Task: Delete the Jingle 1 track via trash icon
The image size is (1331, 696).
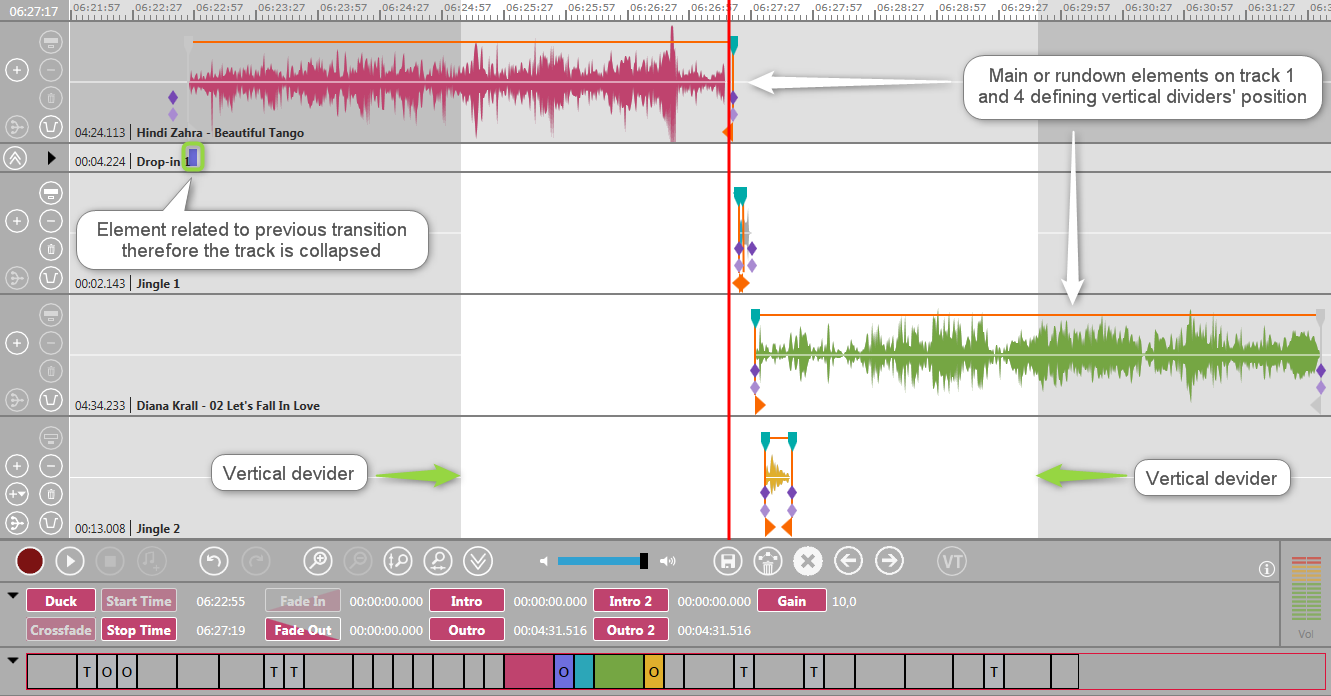Action: click(52, 249)
